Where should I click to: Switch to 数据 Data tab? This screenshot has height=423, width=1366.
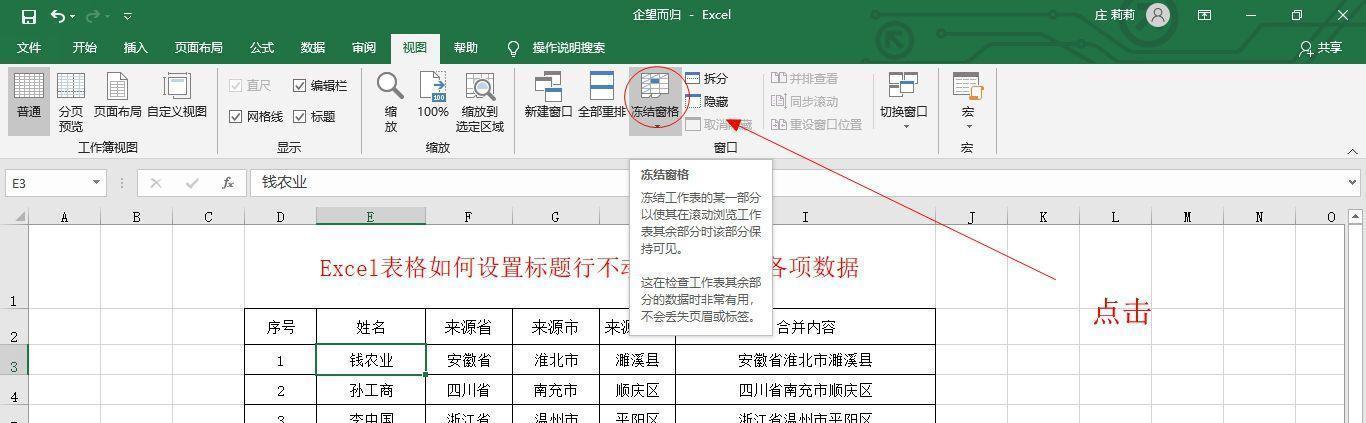(313, 48)
